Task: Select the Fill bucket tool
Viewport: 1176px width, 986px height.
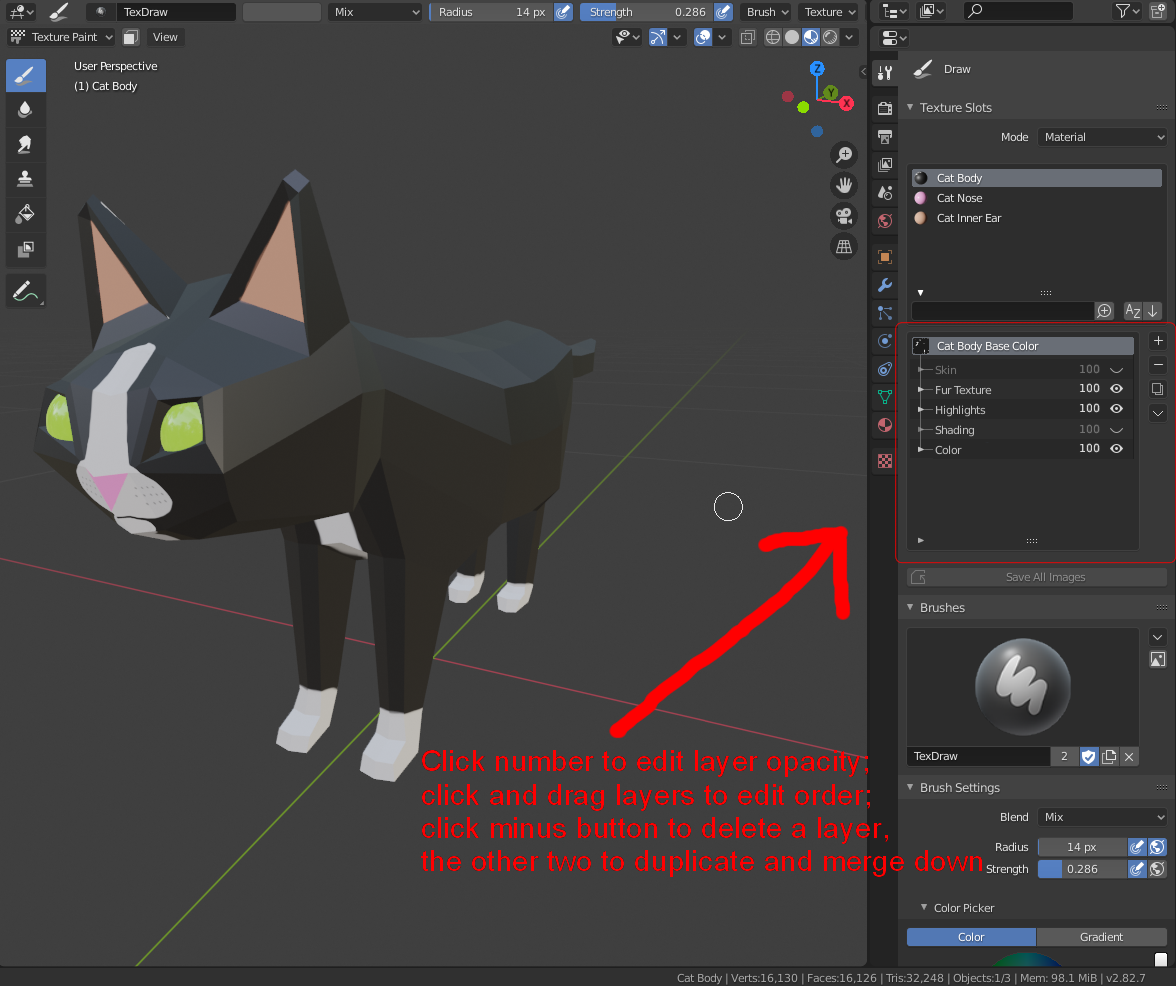Action: pyautogui.click(x=26, y=214)
